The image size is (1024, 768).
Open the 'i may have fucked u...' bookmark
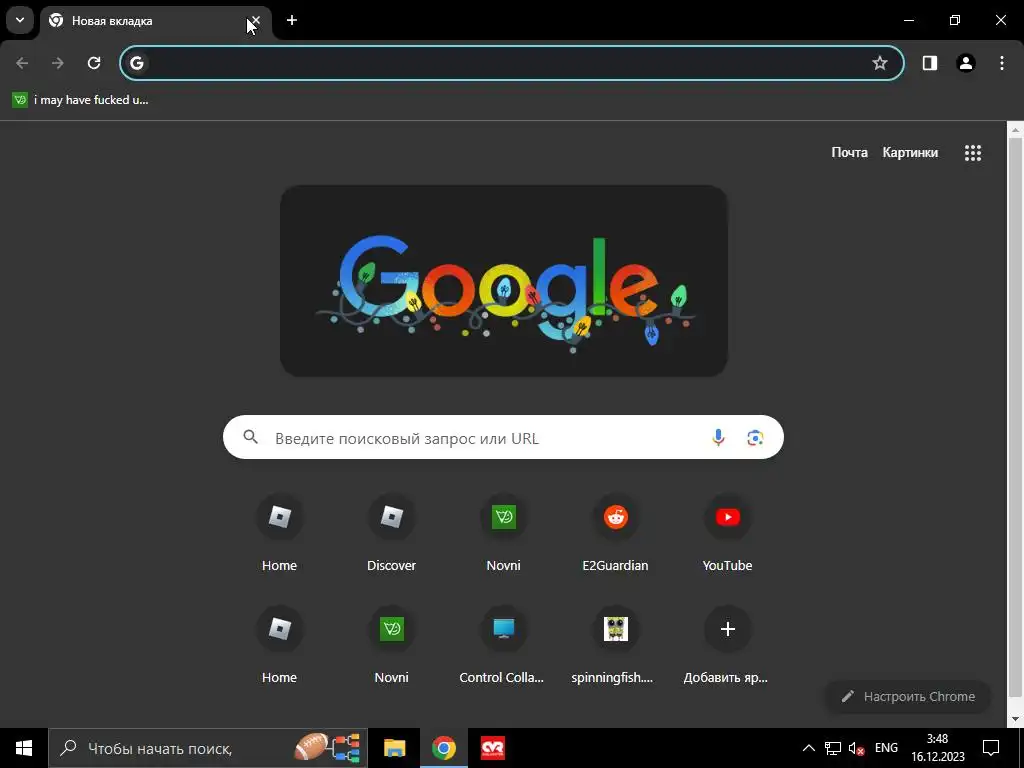pos(81,100)
